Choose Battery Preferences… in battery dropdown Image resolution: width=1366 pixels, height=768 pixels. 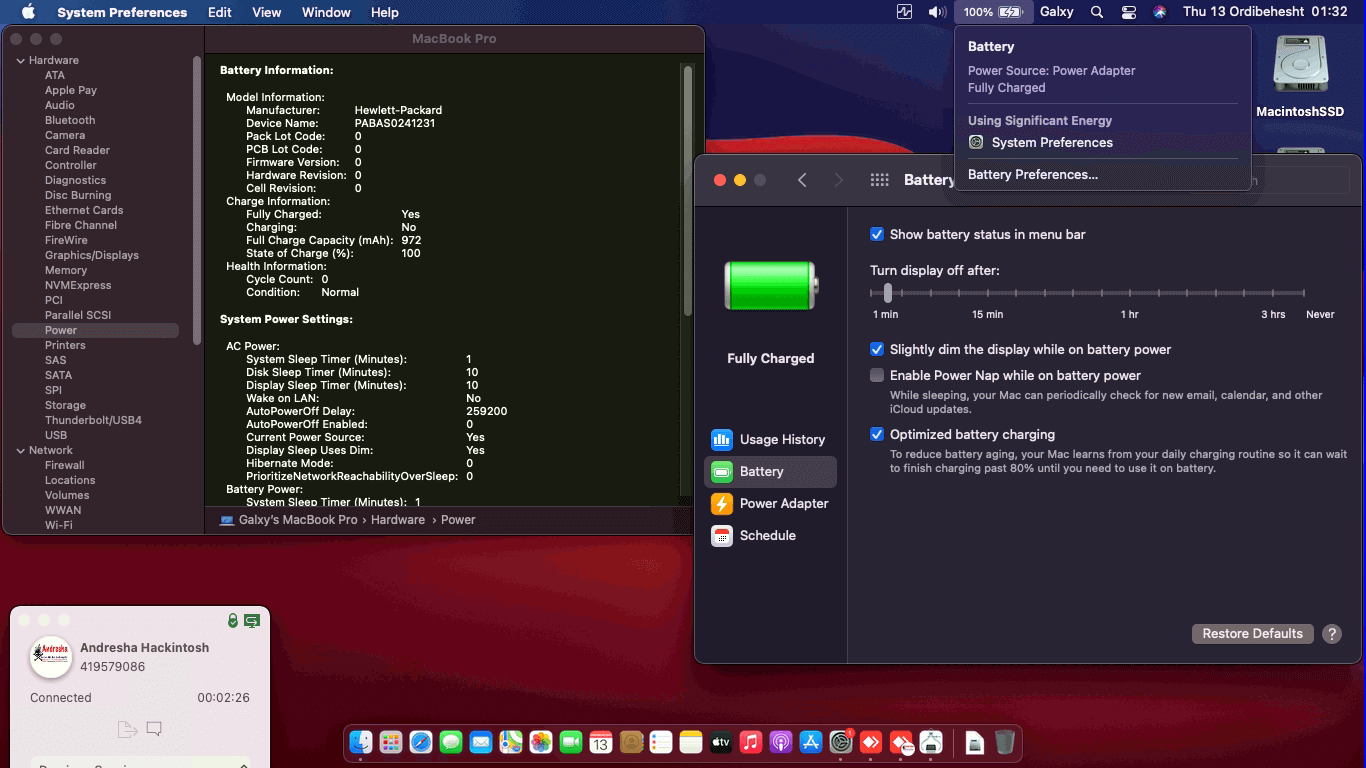pos(1033,174)
